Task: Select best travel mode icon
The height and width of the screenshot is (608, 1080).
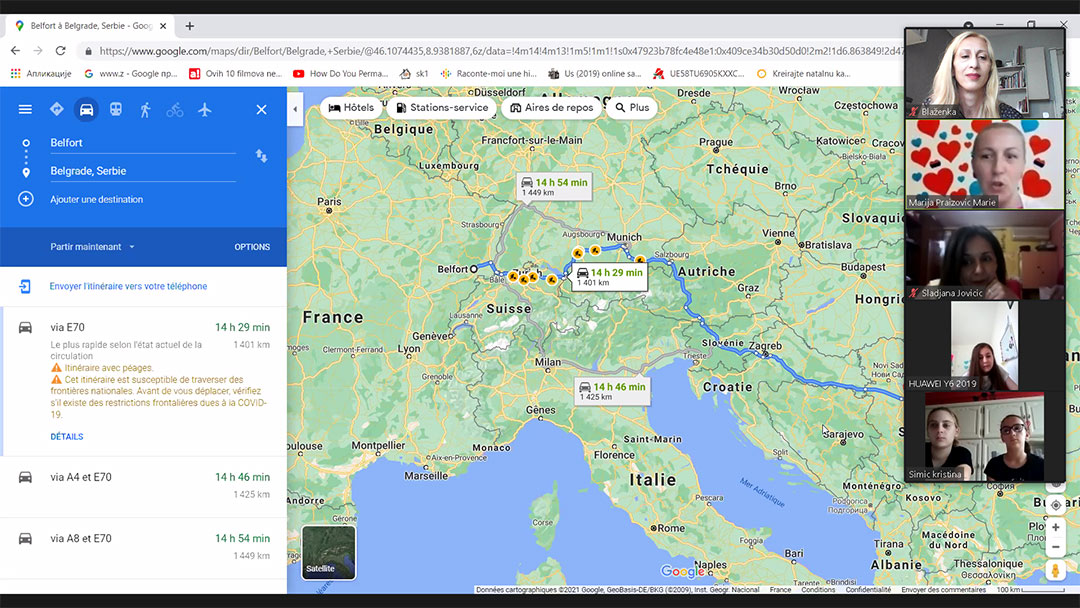Action: [x=56, y=109]
